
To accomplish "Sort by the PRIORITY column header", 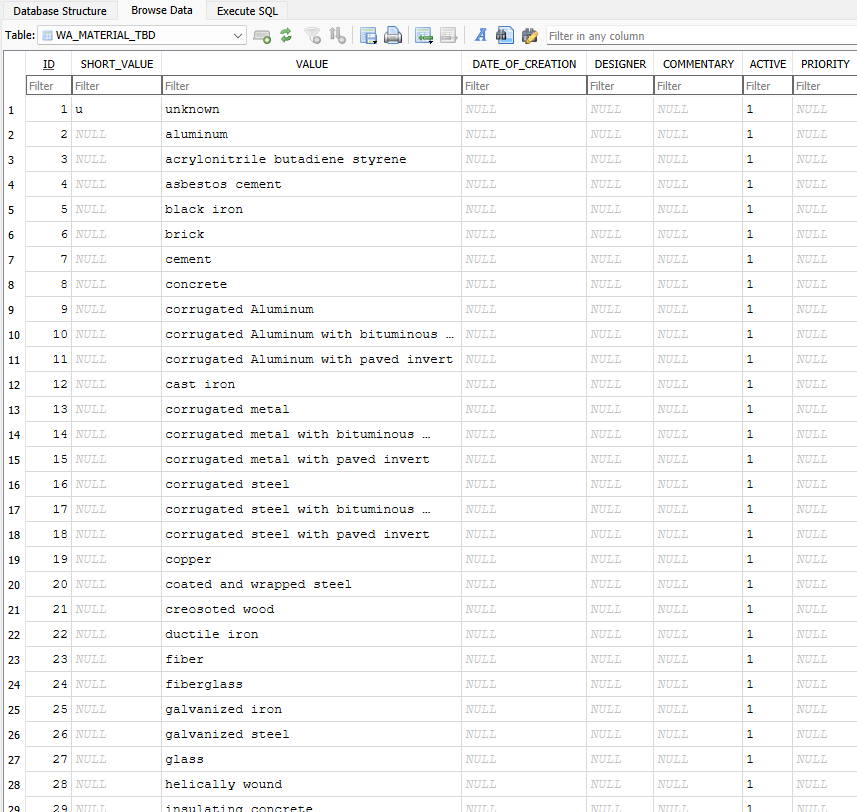I will (825, 64).
